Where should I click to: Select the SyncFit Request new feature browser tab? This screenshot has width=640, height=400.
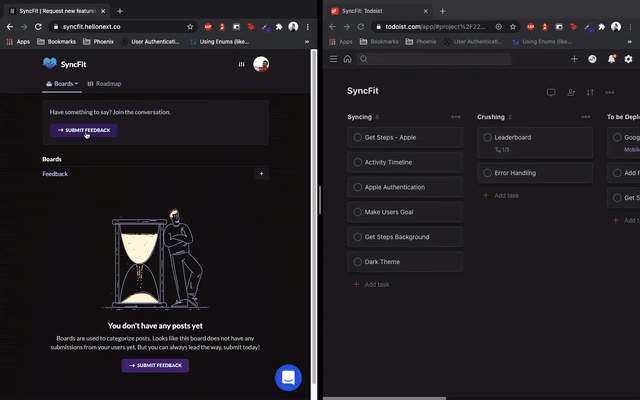click(x=57, y=11)
